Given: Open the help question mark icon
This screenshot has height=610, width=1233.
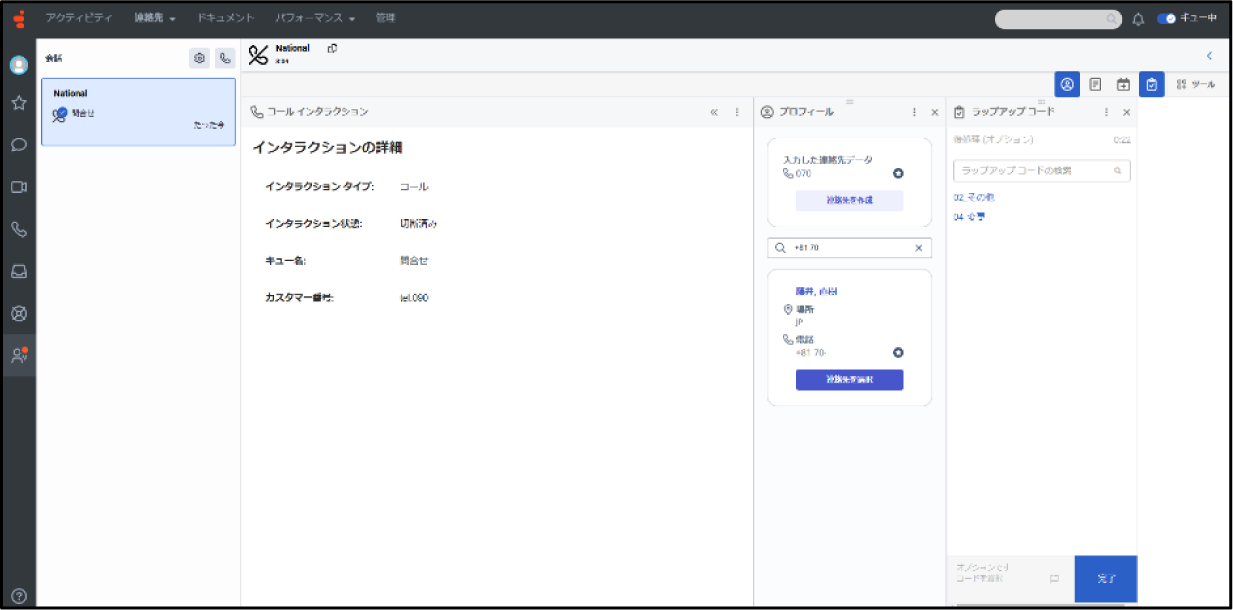Looking at the screenshot, I should tap(18, 595).
